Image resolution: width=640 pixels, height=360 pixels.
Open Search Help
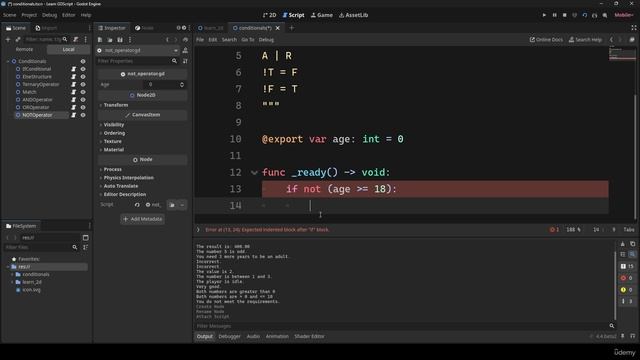(x=585, y=40)
